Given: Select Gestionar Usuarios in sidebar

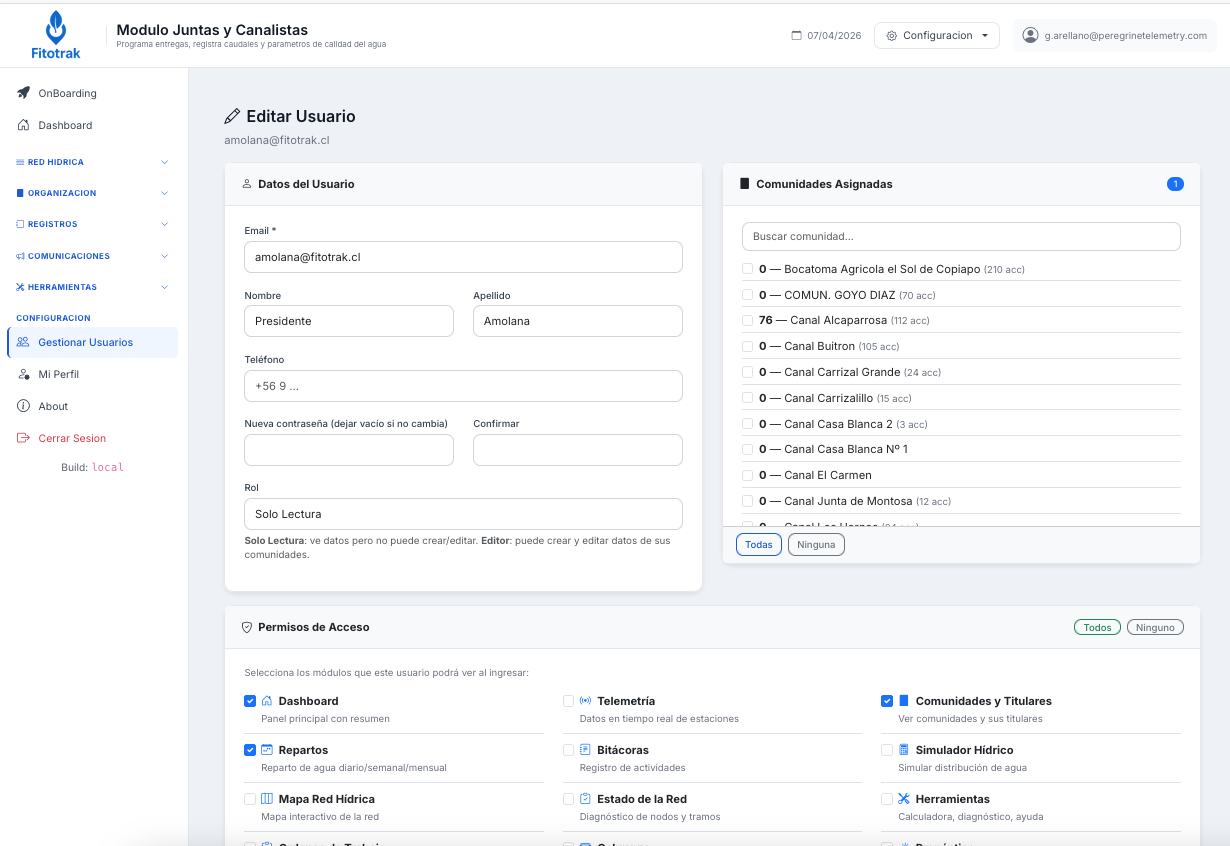Looking at the screenshot, I should coord(93,342).
